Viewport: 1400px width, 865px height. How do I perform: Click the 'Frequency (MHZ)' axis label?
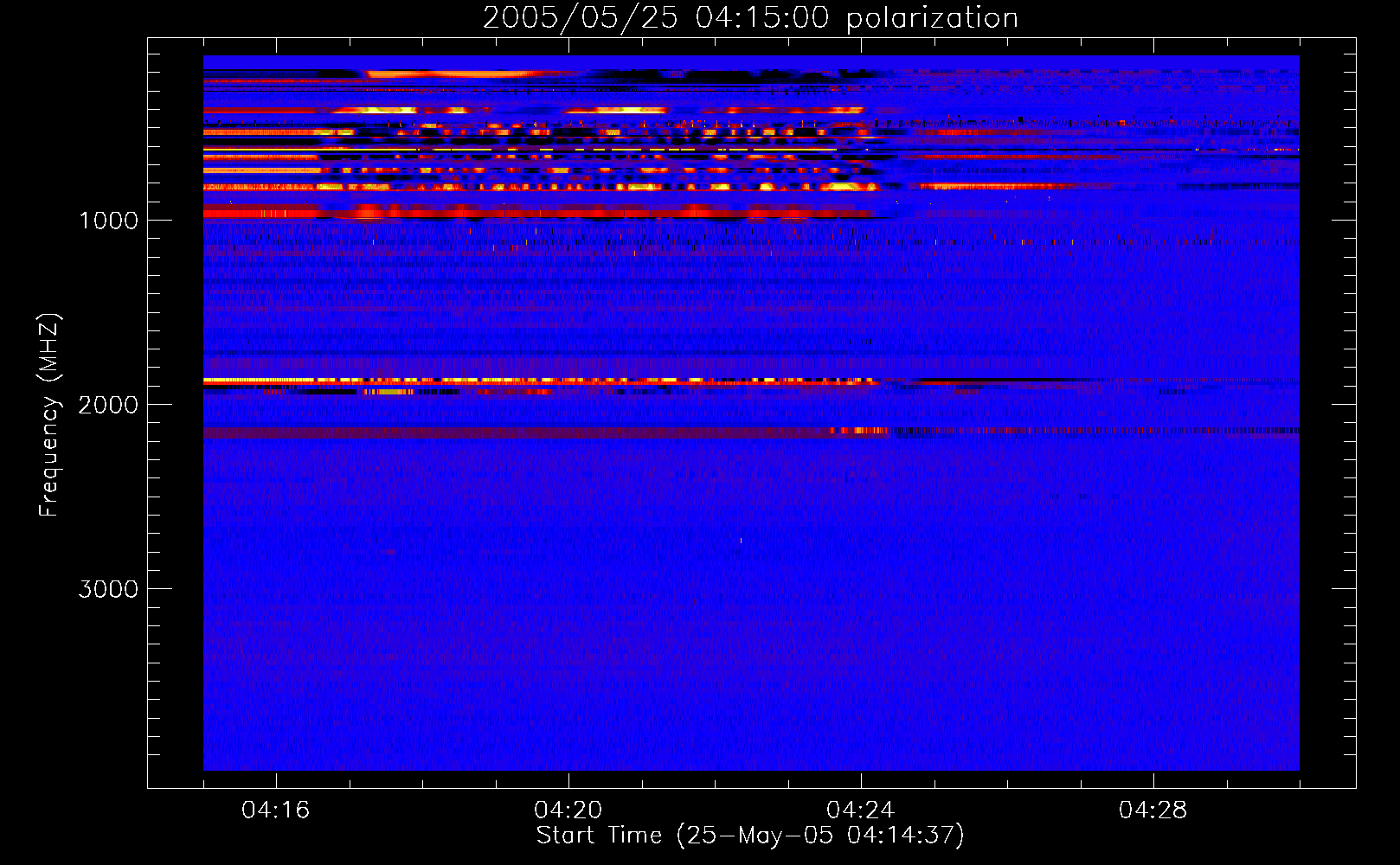pyautogui.click(x=49, y=415)
